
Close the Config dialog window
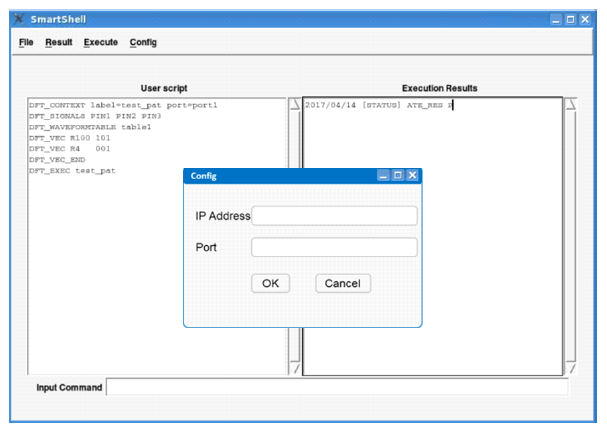[412, 175]
